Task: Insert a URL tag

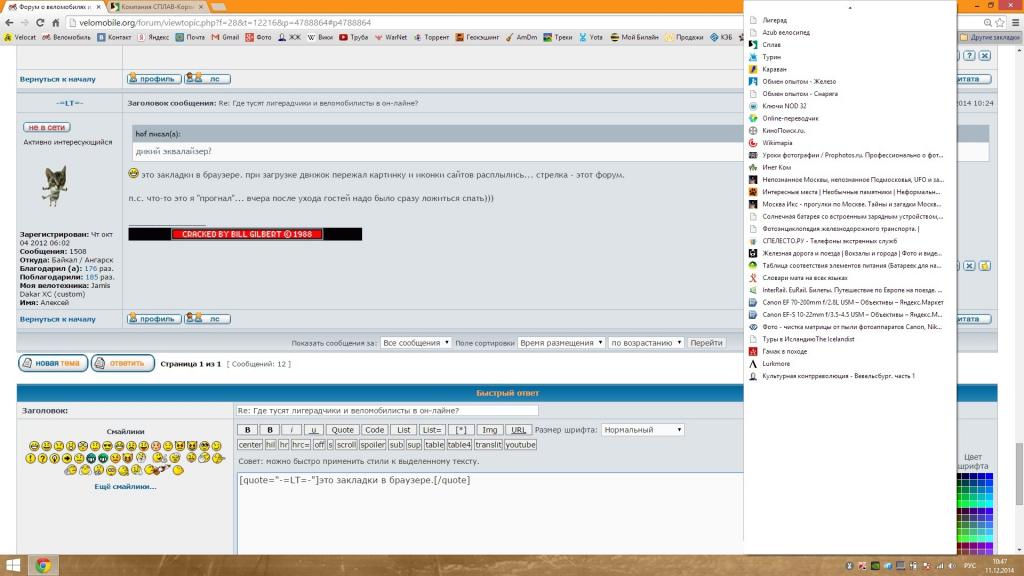Action: click(519, 430)
